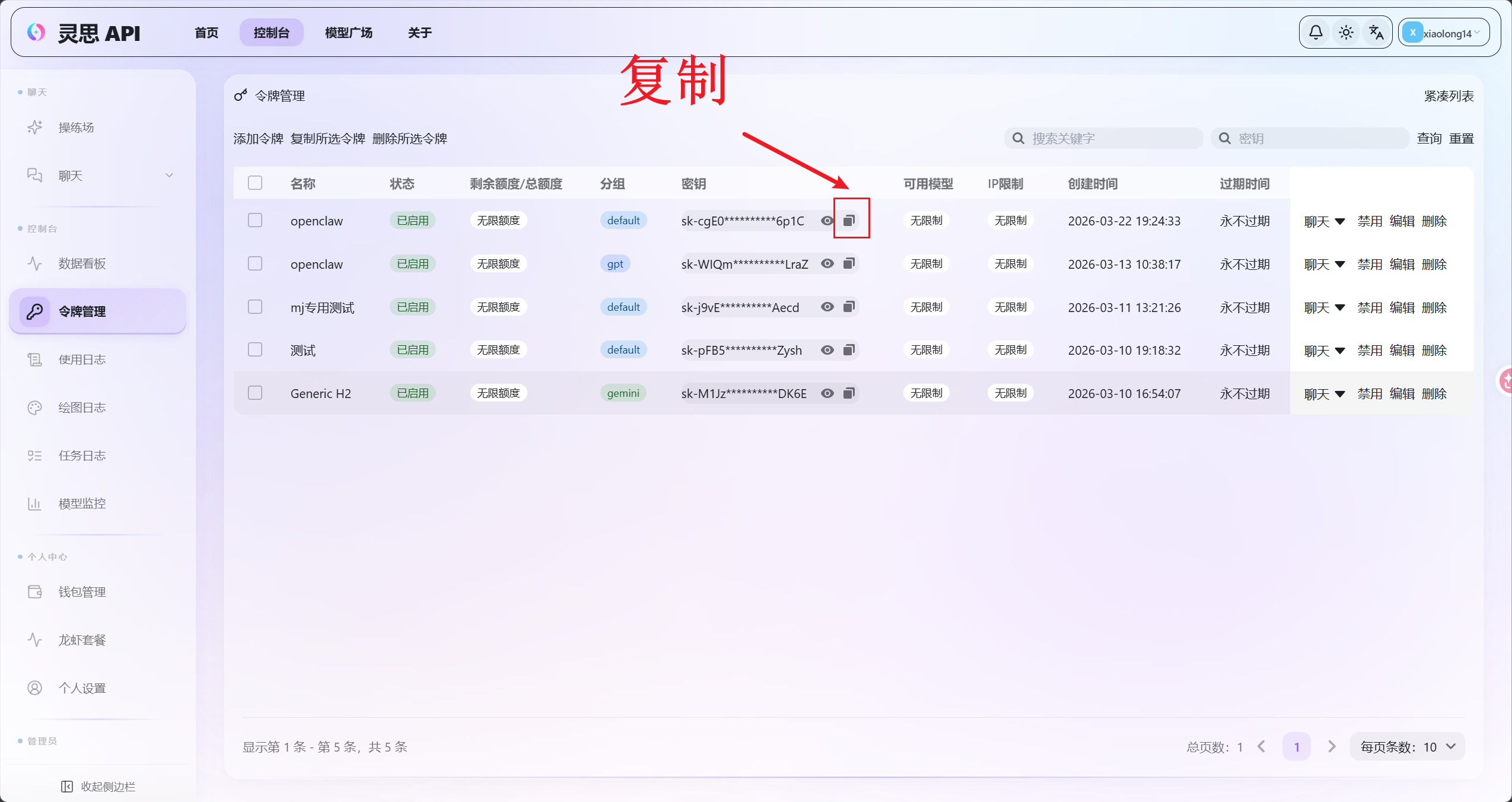1512x802 pixels.
Task: Open the notifications bell icon
Action: pyautogui.click(x=1315, y=33)
